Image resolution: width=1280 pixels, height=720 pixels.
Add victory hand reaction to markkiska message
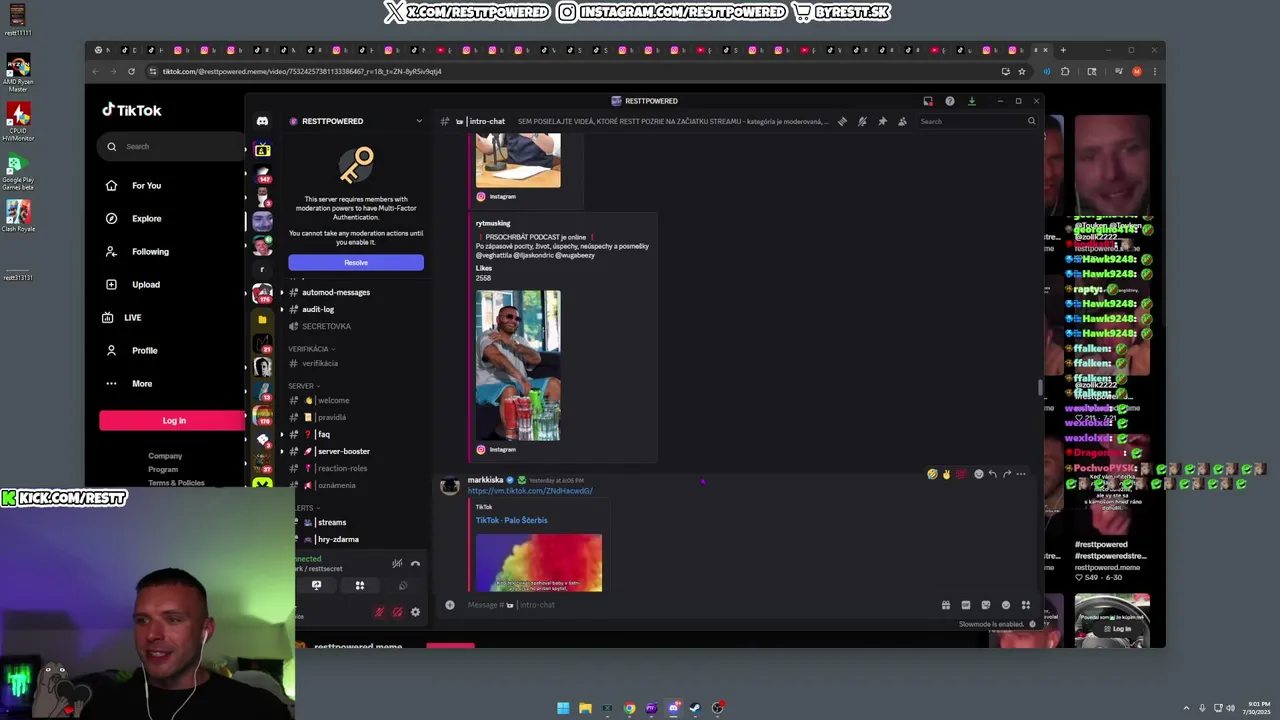click(947, 474)
